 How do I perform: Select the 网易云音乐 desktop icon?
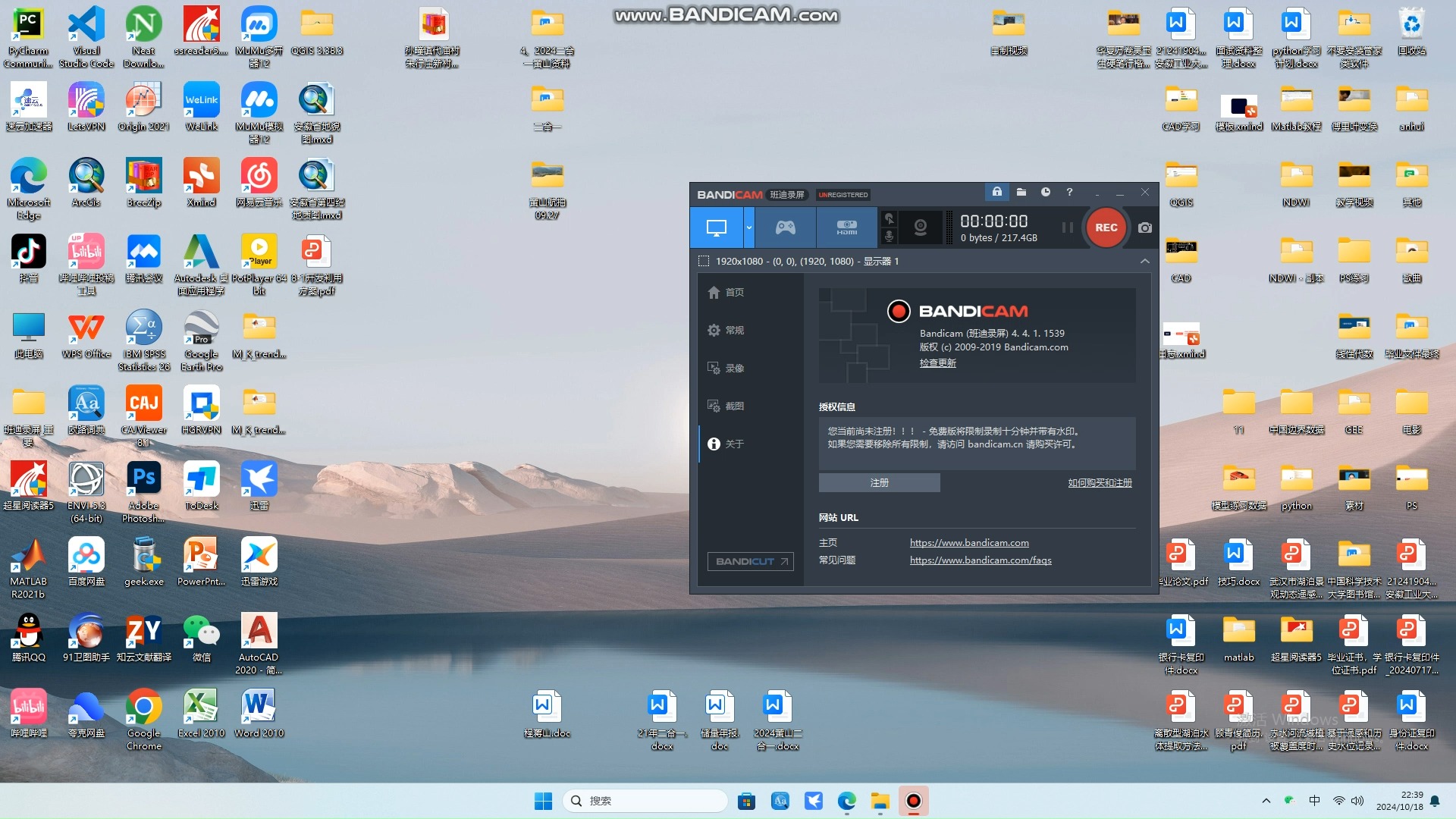(x=259, y=182)
